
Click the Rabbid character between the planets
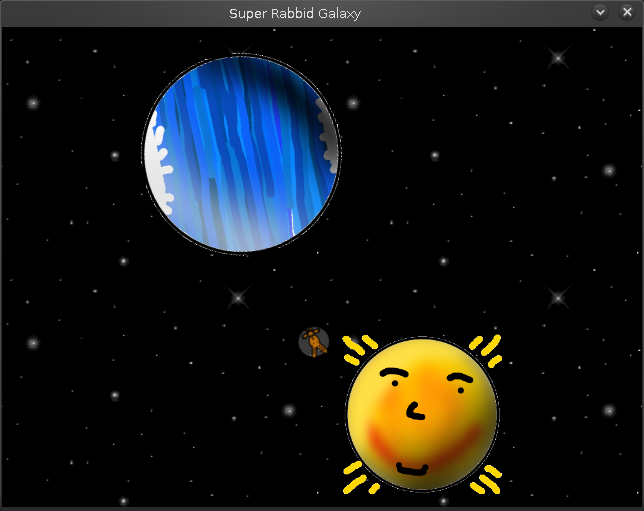click(x=314, y=343)
